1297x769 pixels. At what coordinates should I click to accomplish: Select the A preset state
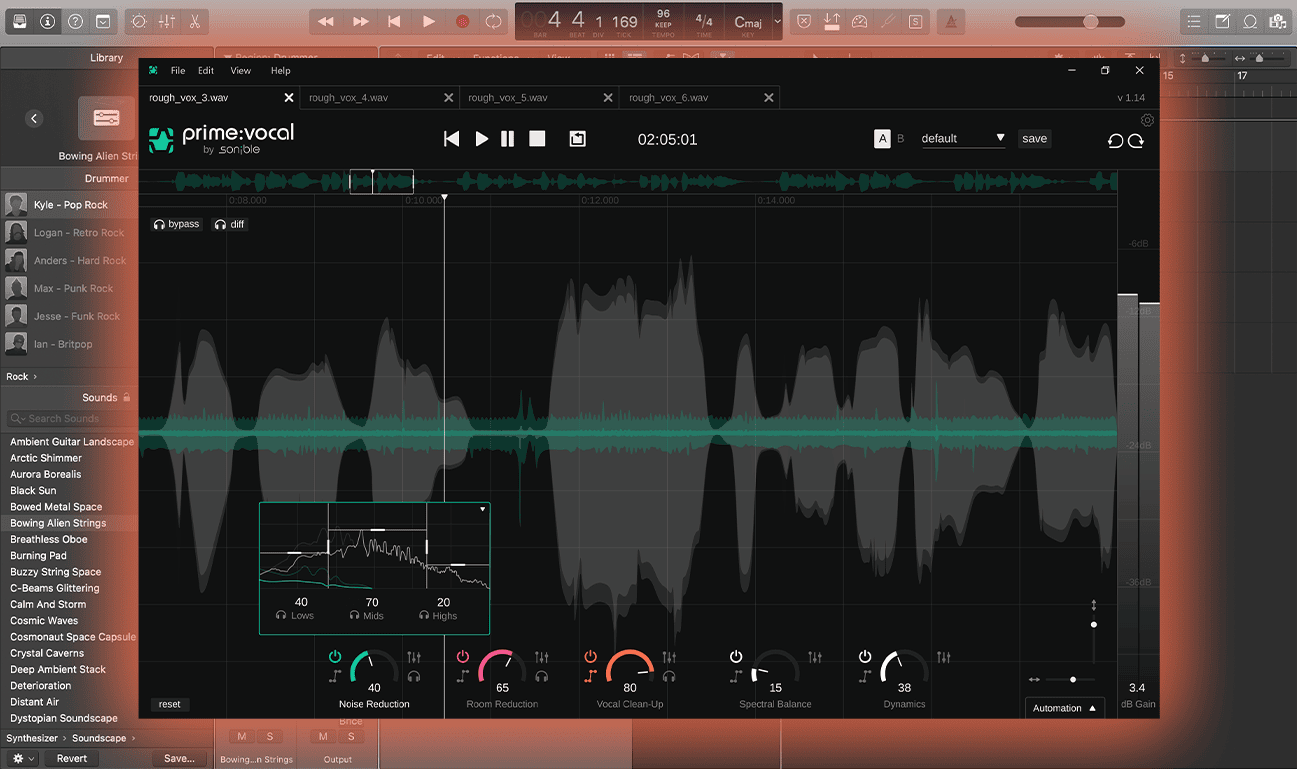(x=882, y=139)
